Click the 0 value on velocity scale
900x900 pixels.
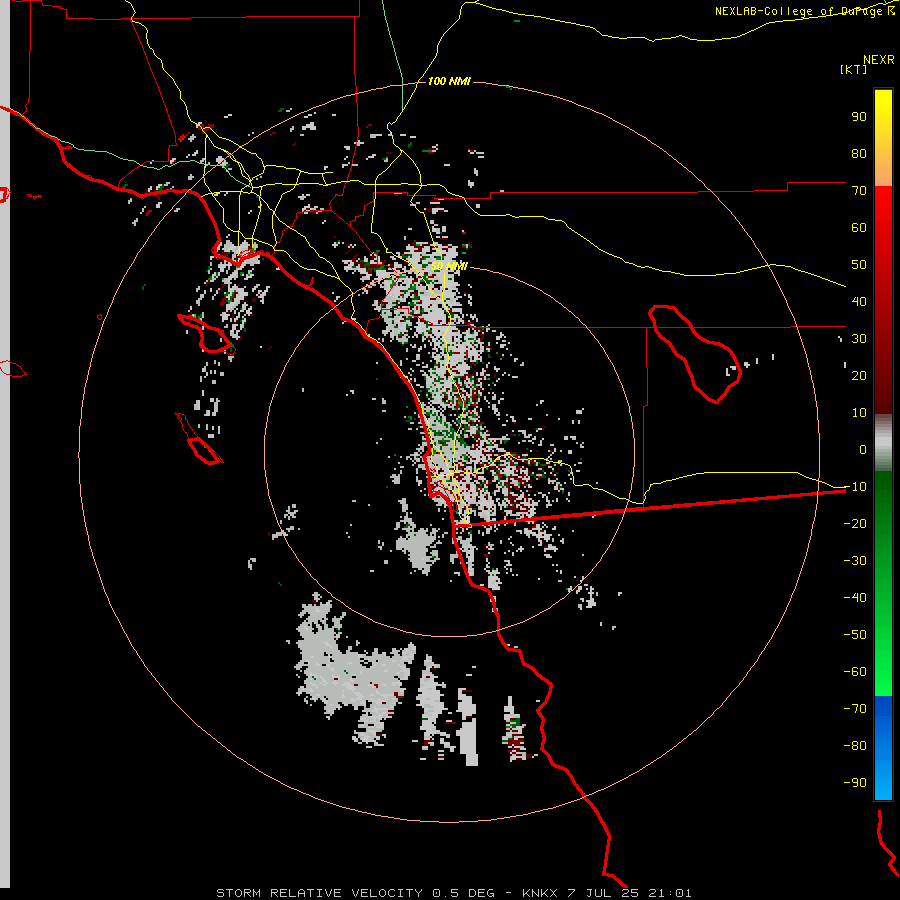[863, 449]
